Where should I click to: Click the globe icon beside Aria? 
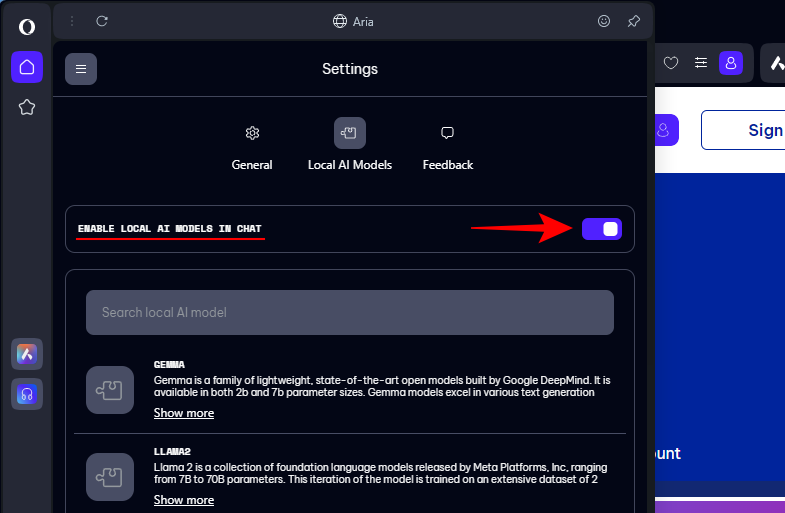coord(340,21)
